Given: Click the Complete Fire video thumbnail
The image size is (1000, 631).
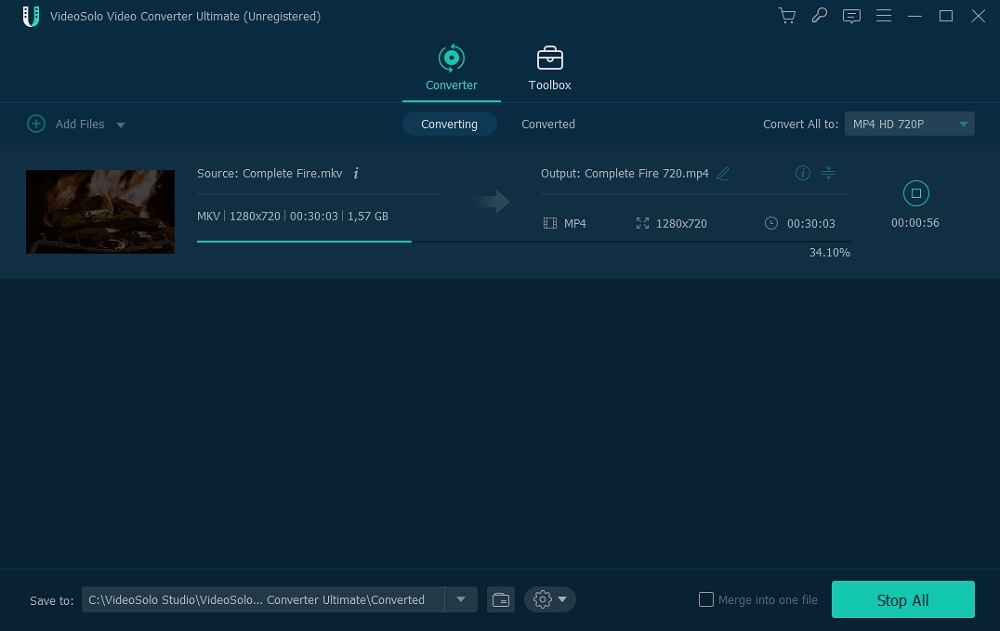Looking at the screenshot, I should (100, 211).
